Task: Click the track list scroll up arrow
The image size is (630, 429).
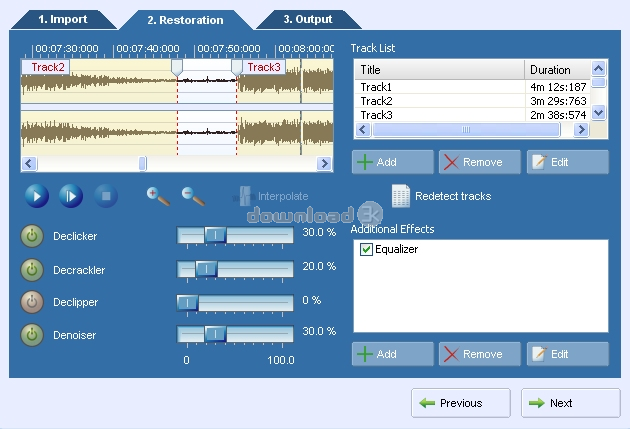Action: (599, 69)
